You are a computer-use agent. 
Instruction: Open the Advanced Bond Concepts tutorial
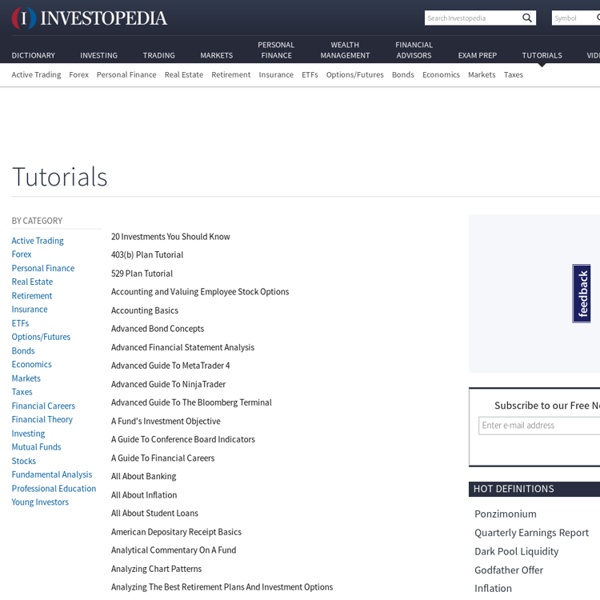158,329
